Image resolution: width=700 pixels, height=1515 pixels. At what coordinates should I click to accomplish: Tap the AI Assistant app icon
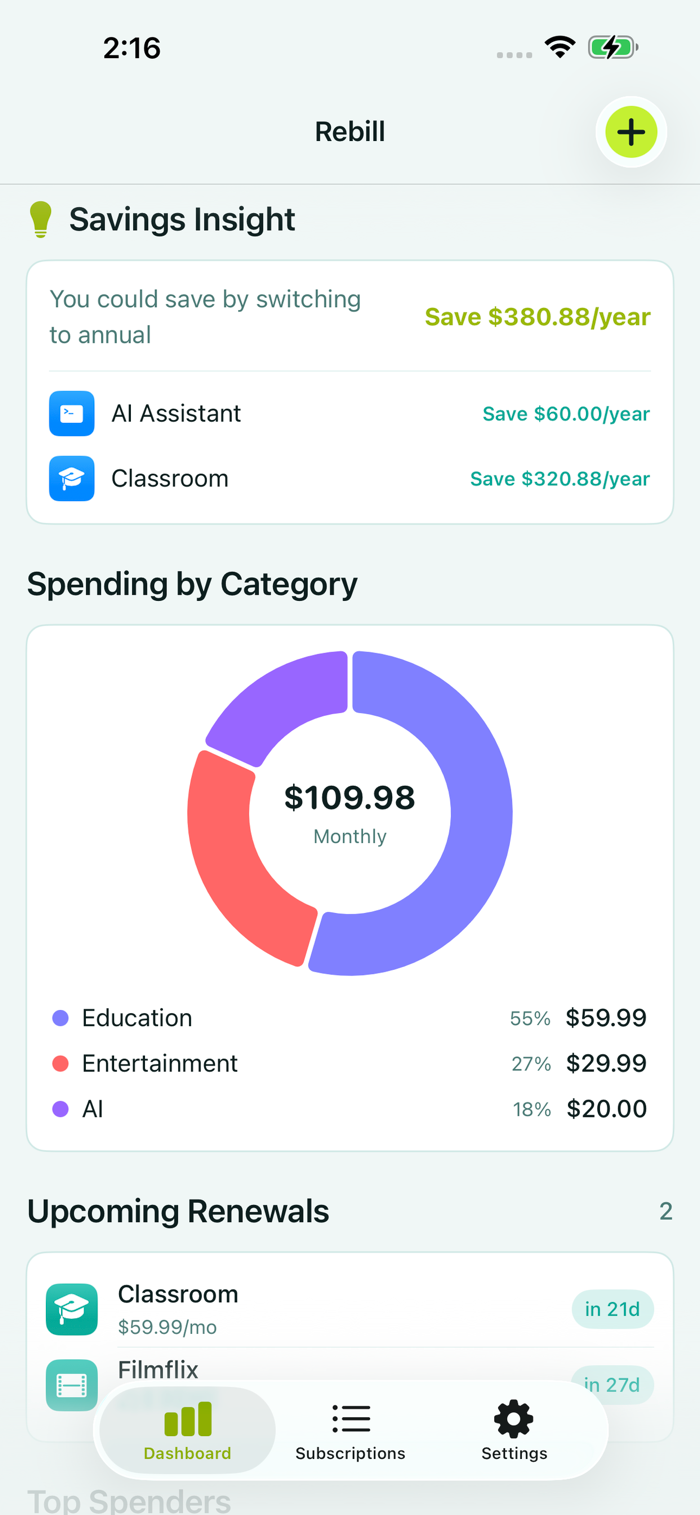pos(72,414)
